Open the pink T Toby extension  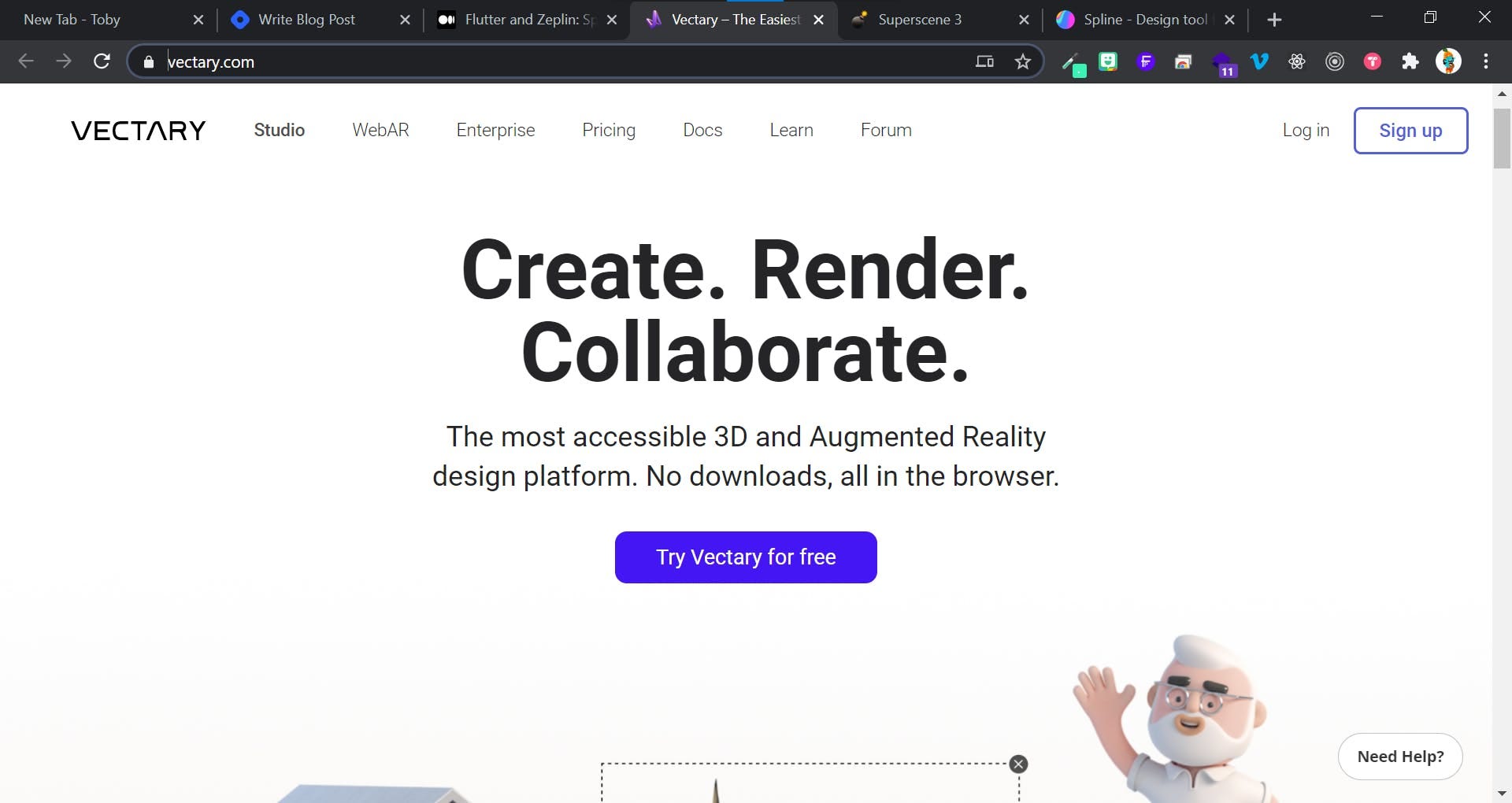[x=1373, y=61]
